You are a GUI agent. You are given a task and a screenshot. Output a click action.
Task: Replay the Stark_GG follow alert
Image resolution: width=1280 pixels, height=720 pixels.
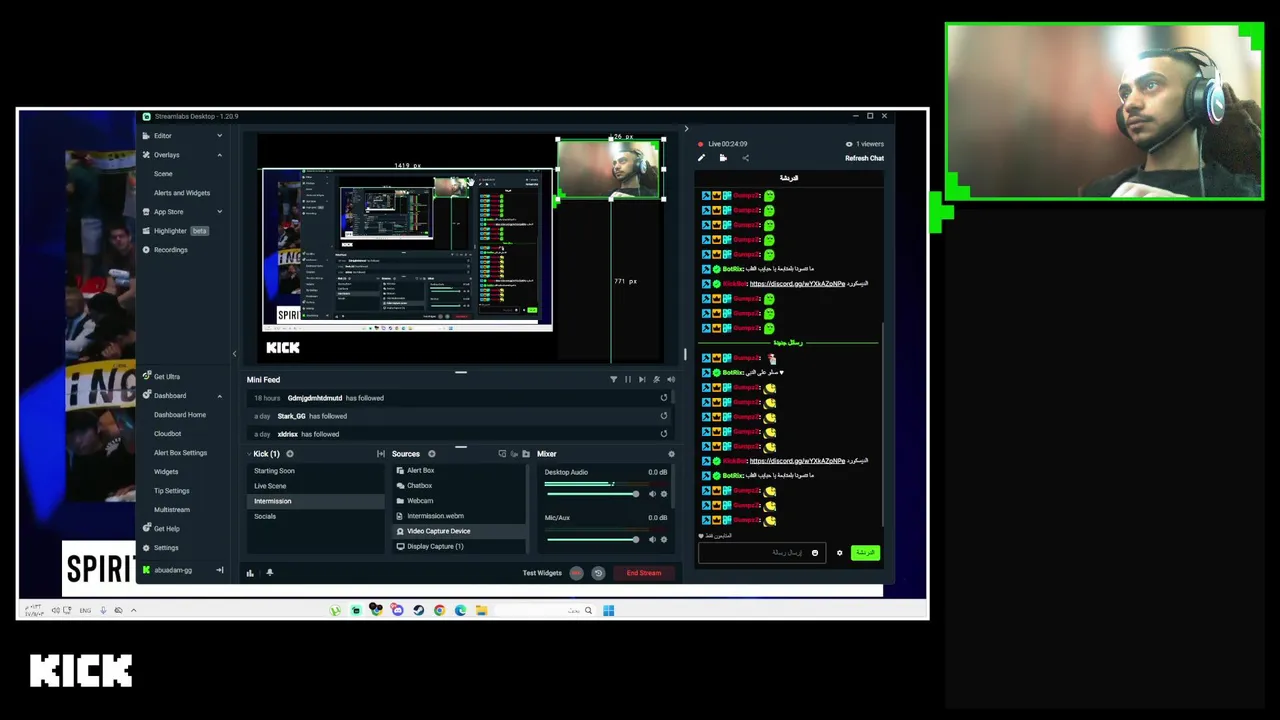coord(663,416)
